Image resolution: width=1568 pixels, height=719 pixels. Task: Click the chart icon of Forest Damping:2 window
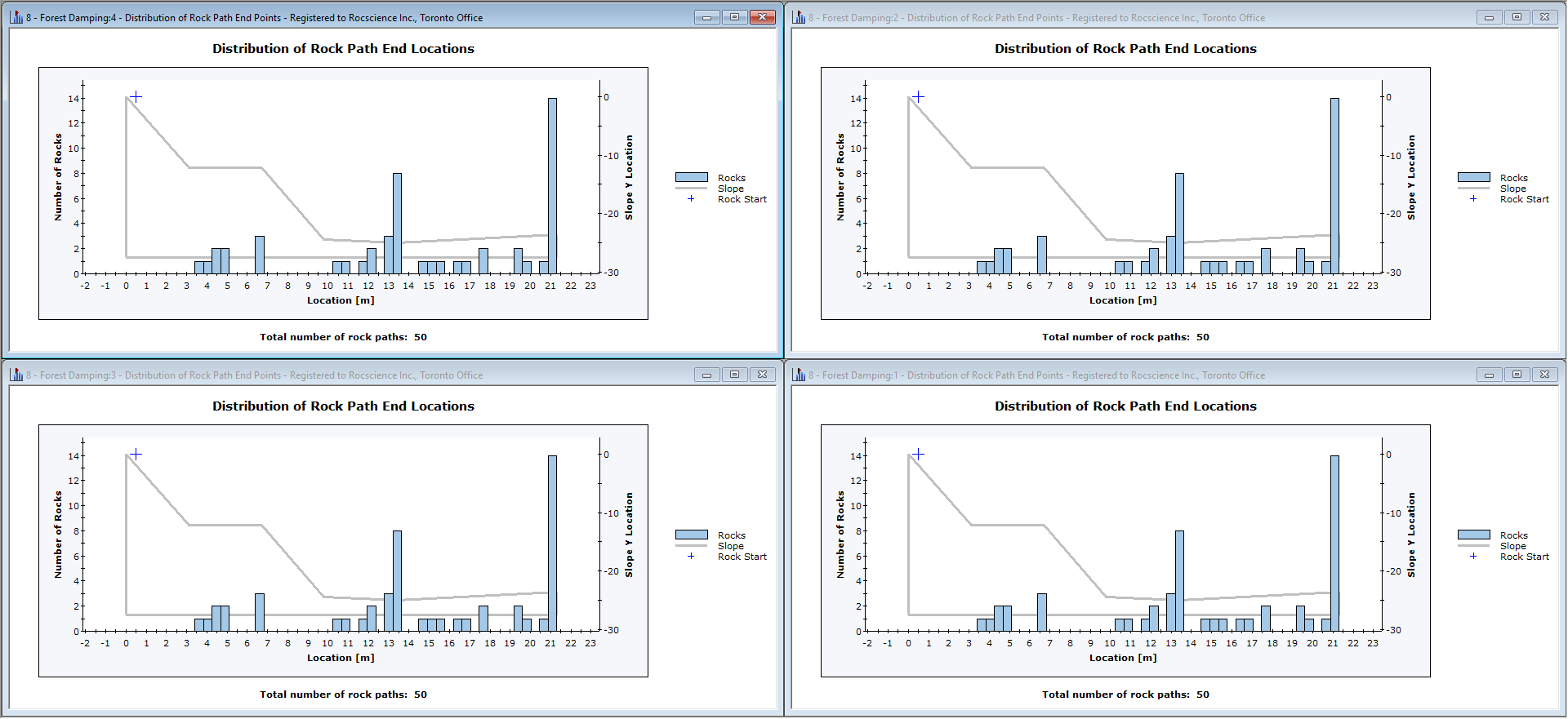(x=799, y=17)
